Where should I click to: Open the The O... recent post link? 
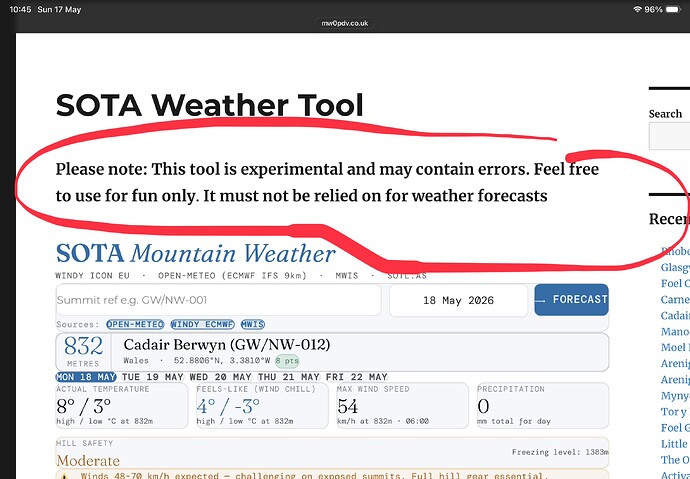(x=675, y=460)
